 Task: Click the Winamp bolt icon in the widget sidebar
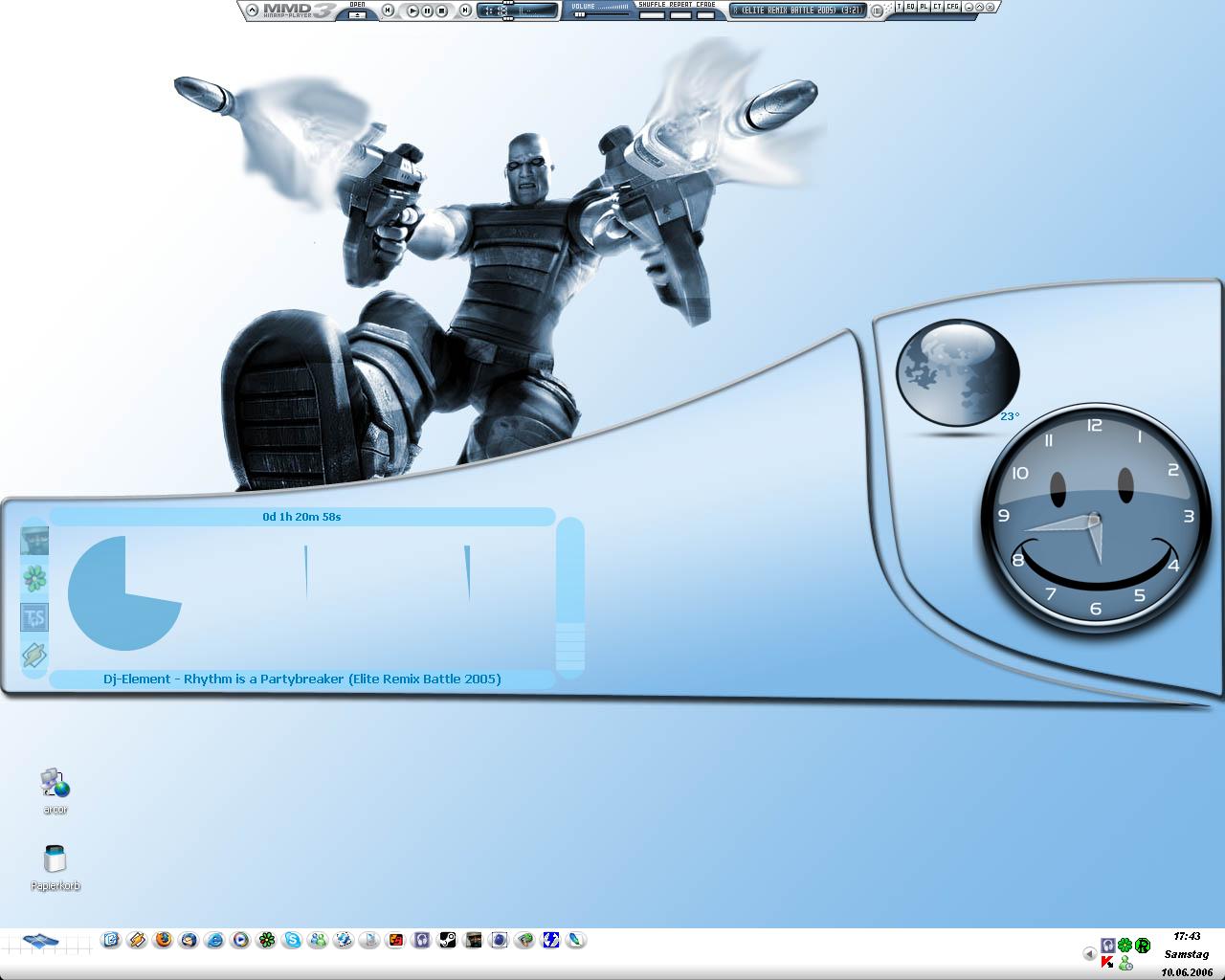(34, 656)
